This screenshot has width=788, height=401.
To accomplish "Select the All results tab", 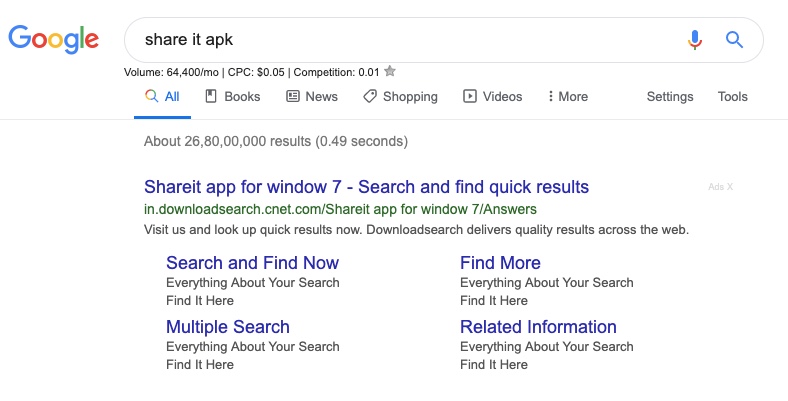I will pyautogui.click(x=162, y=96).
